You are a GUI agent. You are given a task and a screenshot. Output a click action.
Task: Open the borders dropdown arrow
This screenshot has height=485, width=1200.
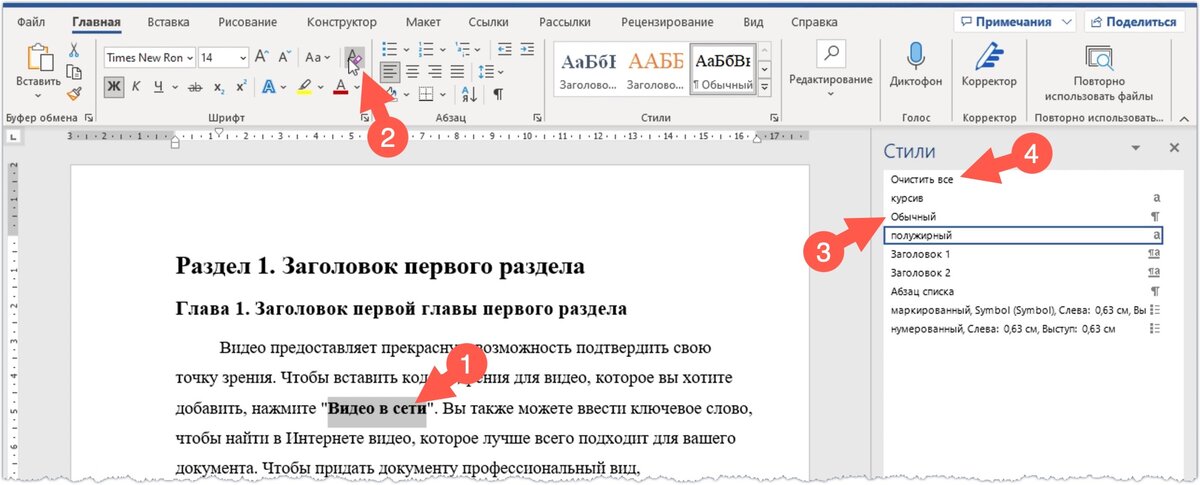(x=442, y=94)
